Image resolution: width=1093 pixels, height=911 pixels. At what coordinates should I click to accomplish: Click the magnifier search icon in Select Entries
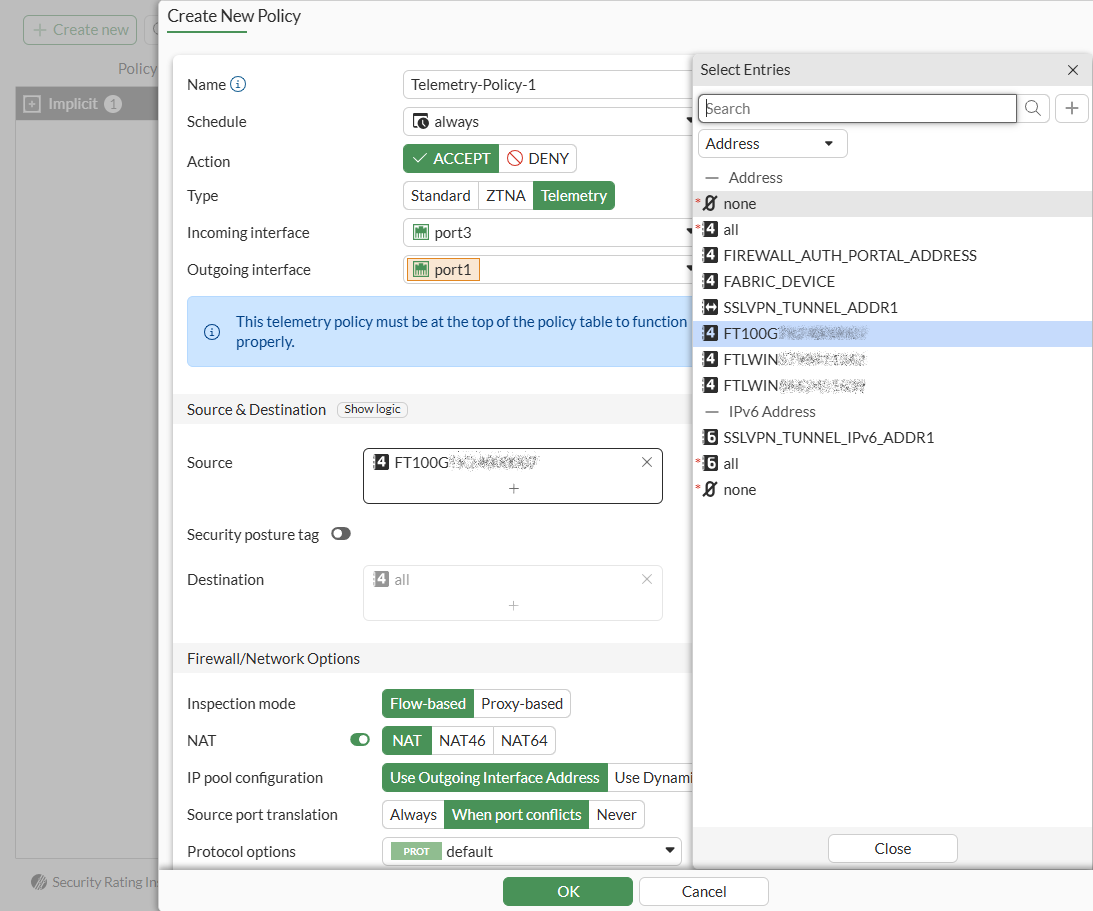coord(1034,107)
